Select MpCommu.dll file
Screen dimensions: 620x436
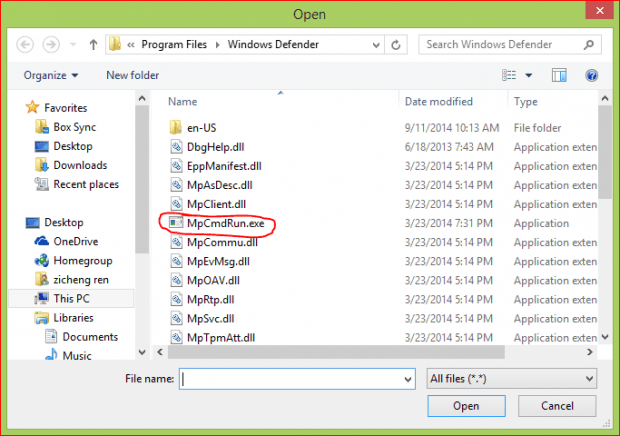222,242
